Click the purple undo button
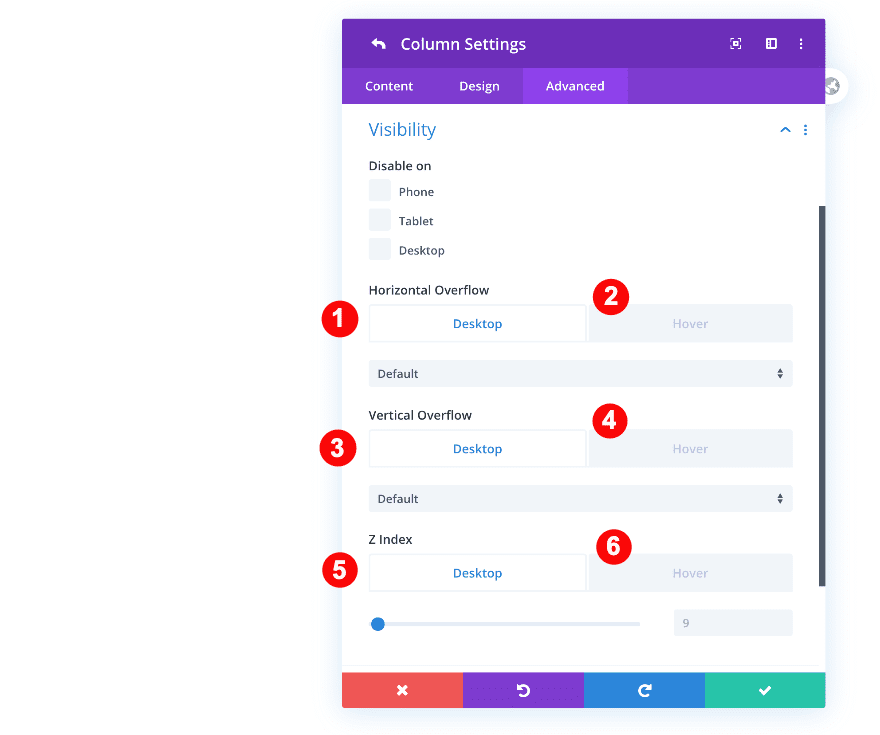 click(x=523, y=690)
